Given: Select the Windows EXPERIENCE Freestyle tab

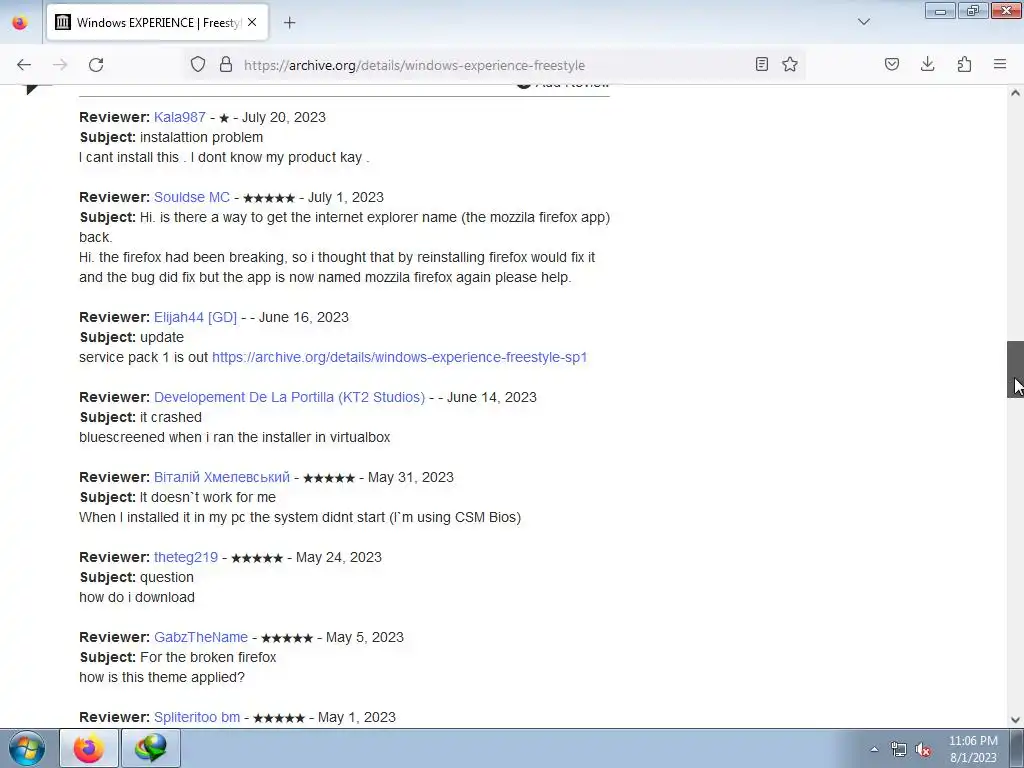Looking at the screenshot, I should pyautogui.click(x=157, y=23).
